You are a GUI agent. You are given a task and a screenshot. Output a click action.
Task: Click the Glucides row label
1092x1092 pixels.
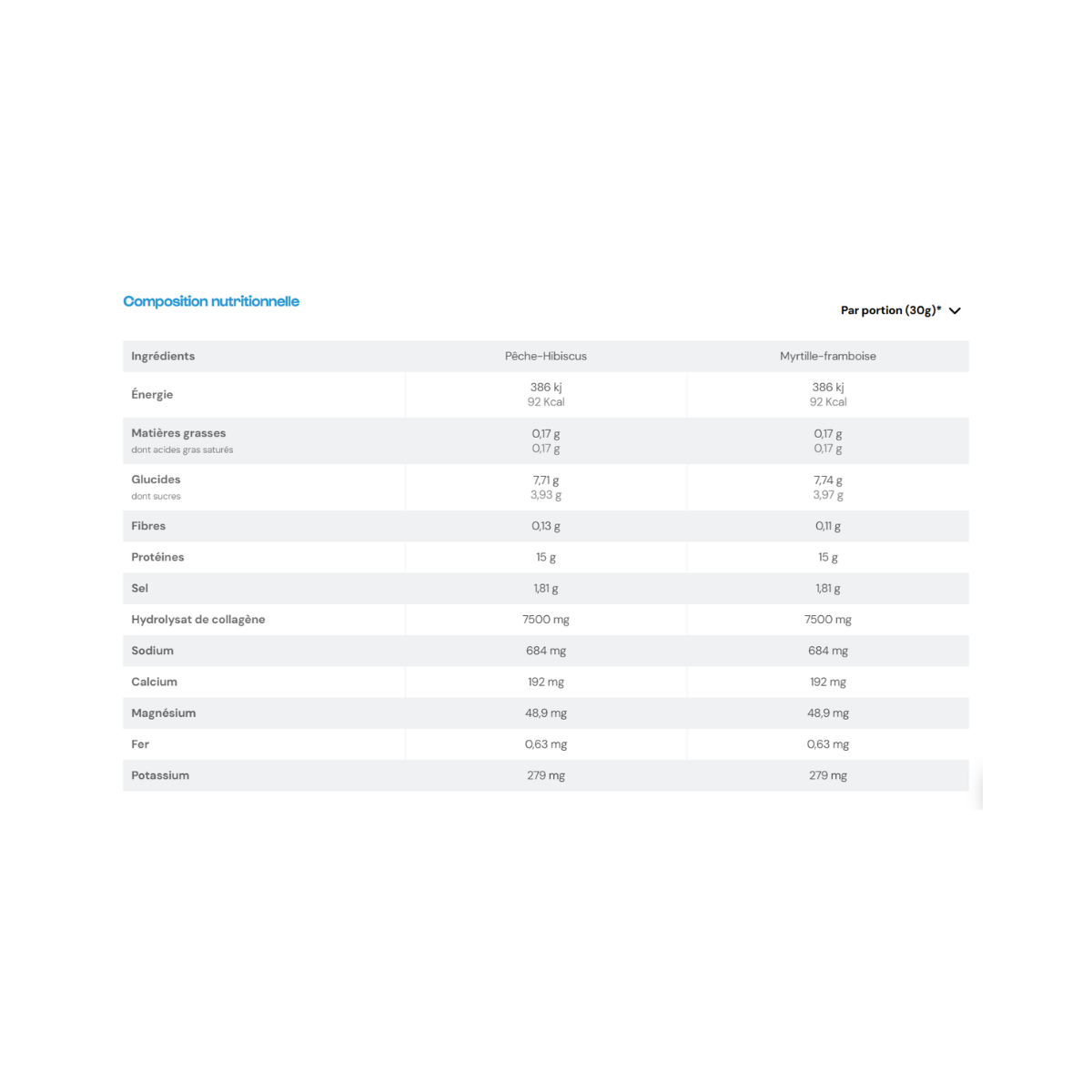click(x=156, y=480)
